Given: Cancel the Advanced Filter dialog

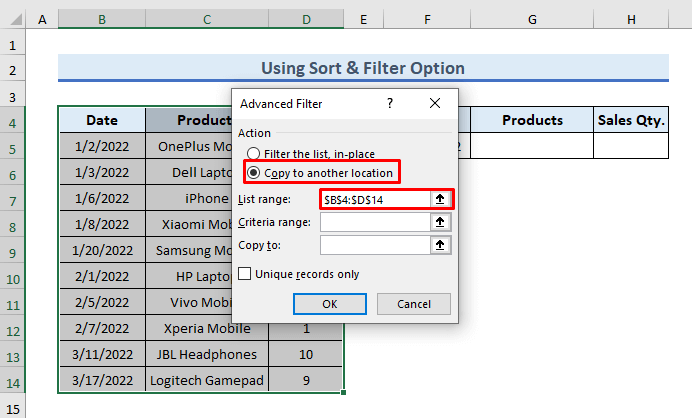Looking at the screenshot, I should pyautogui.click(x=413, y=304).
